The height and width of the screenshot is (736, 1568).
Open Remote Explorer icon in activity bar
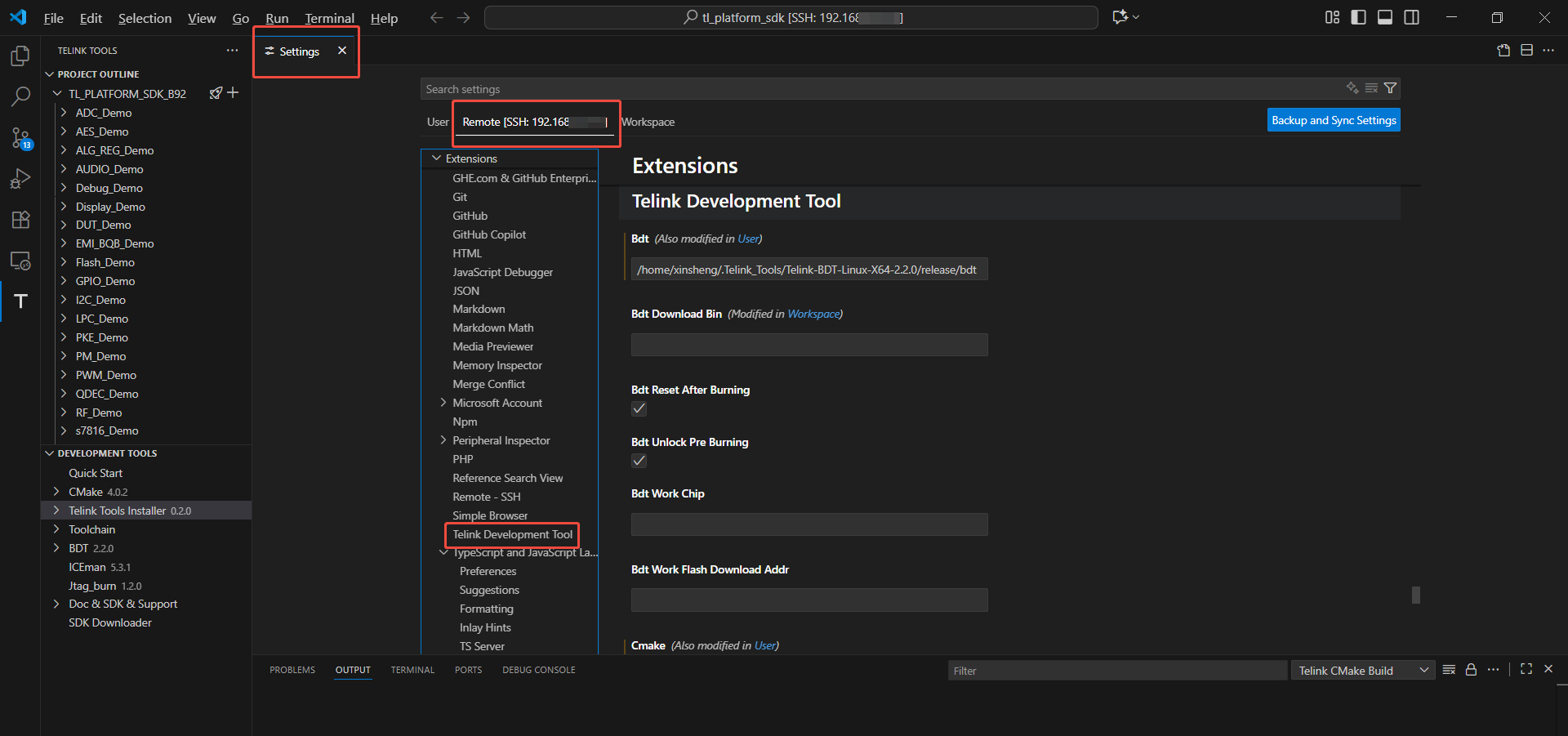coord(20,261)
